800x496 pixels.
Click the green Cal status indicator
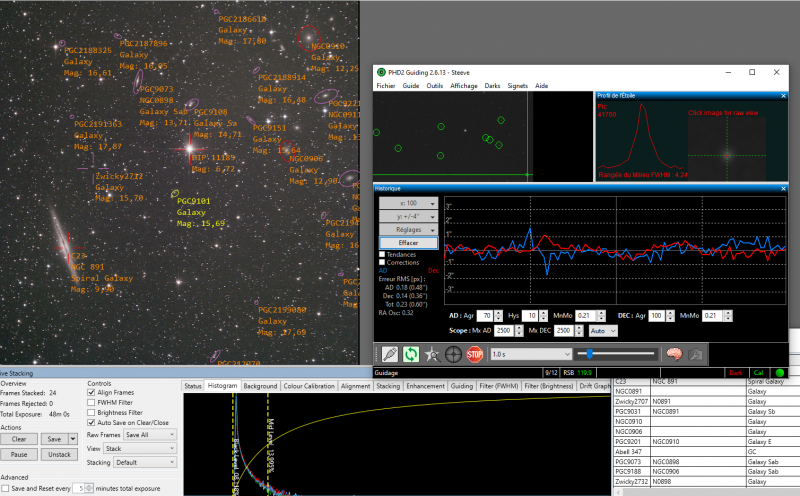point(758,373)
